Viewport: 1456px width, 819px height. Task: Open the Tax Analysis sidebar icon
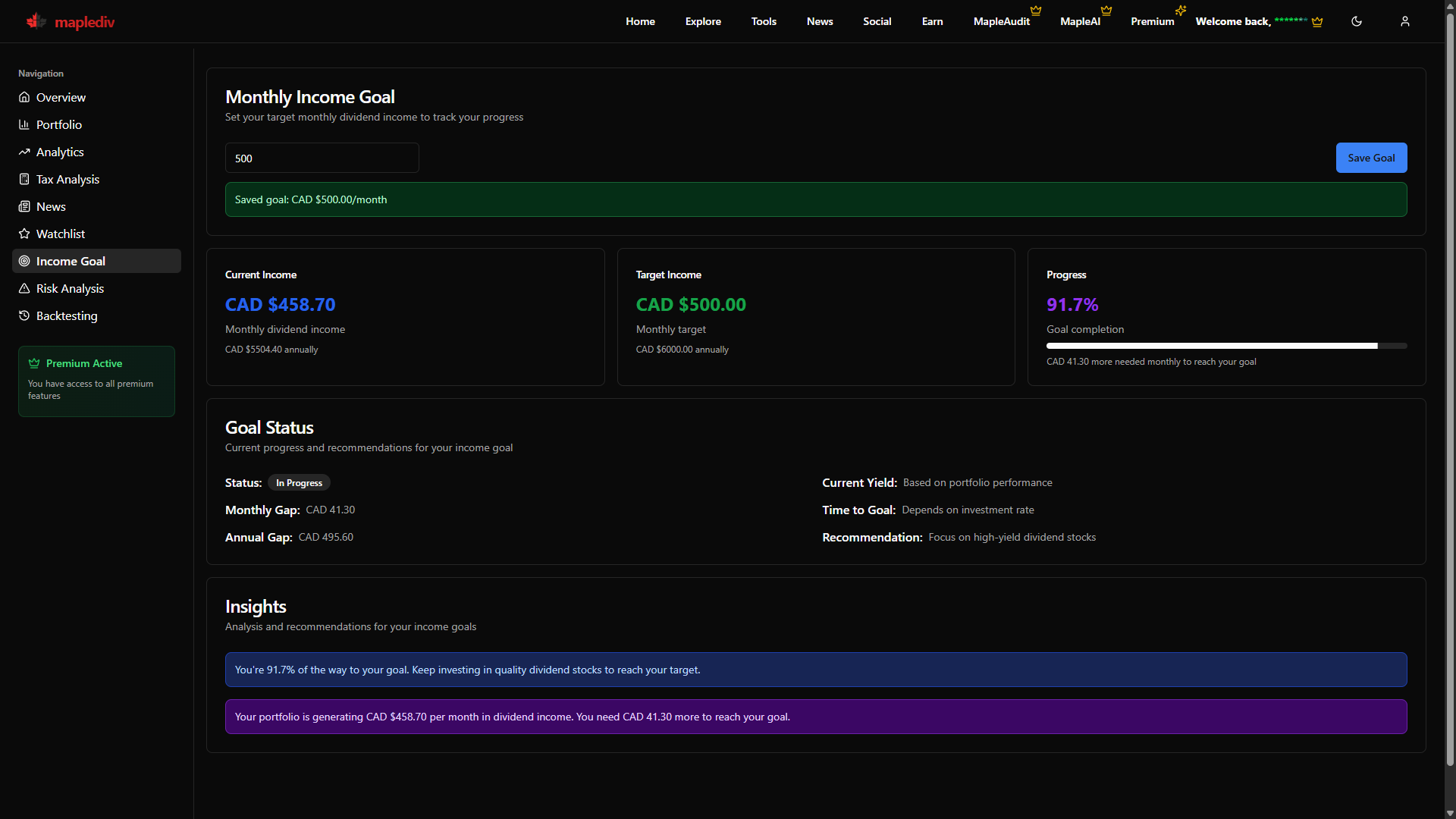24,179
